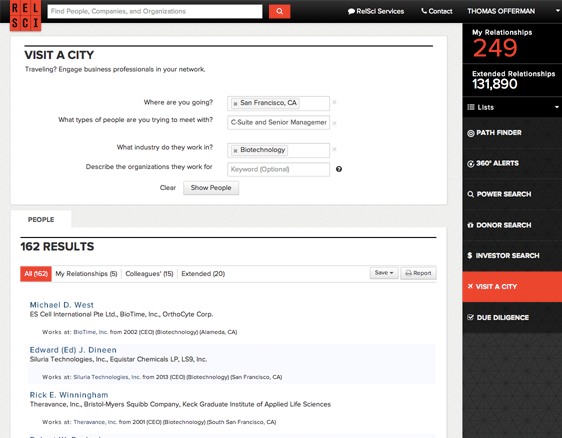Open Power Search from sidebar
This screenshot has height=438, width=562.
(512, 194)
